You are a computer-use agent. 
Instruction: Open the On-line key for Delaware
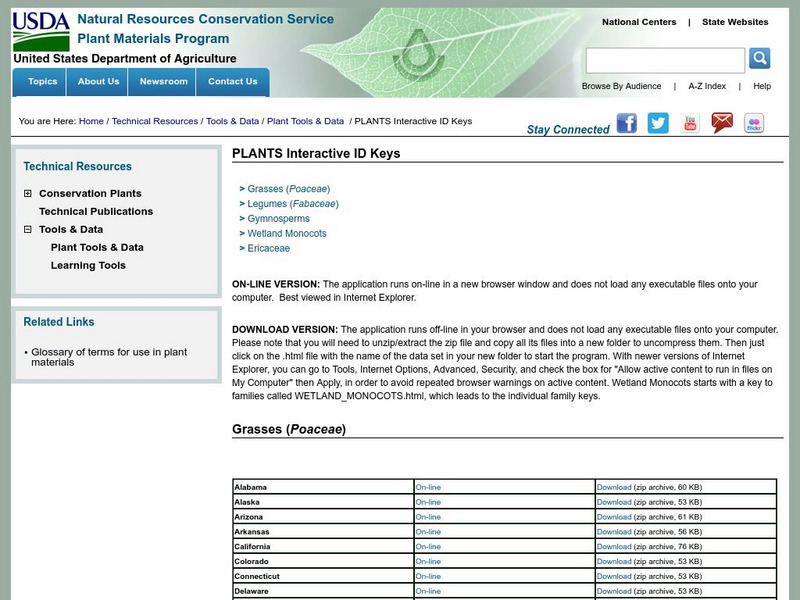coord(428,591)
